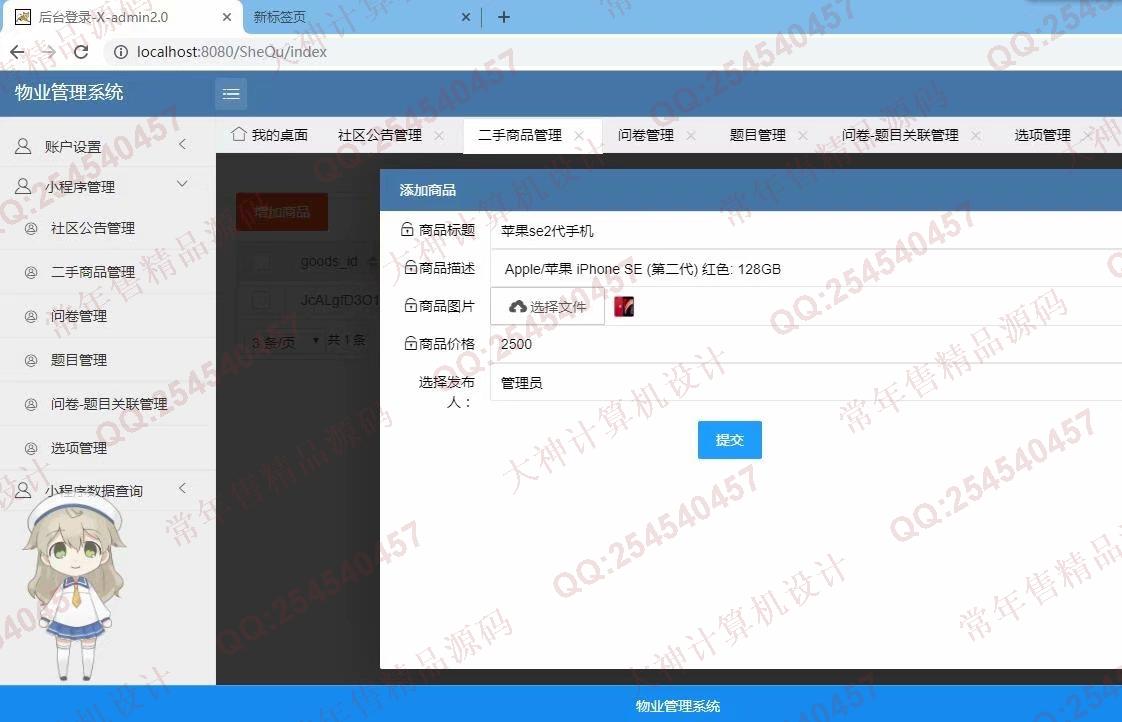This screenshot has height=722, width=1122.
Task: Expand the 账户设置 menu chevron
Action: 182,145
